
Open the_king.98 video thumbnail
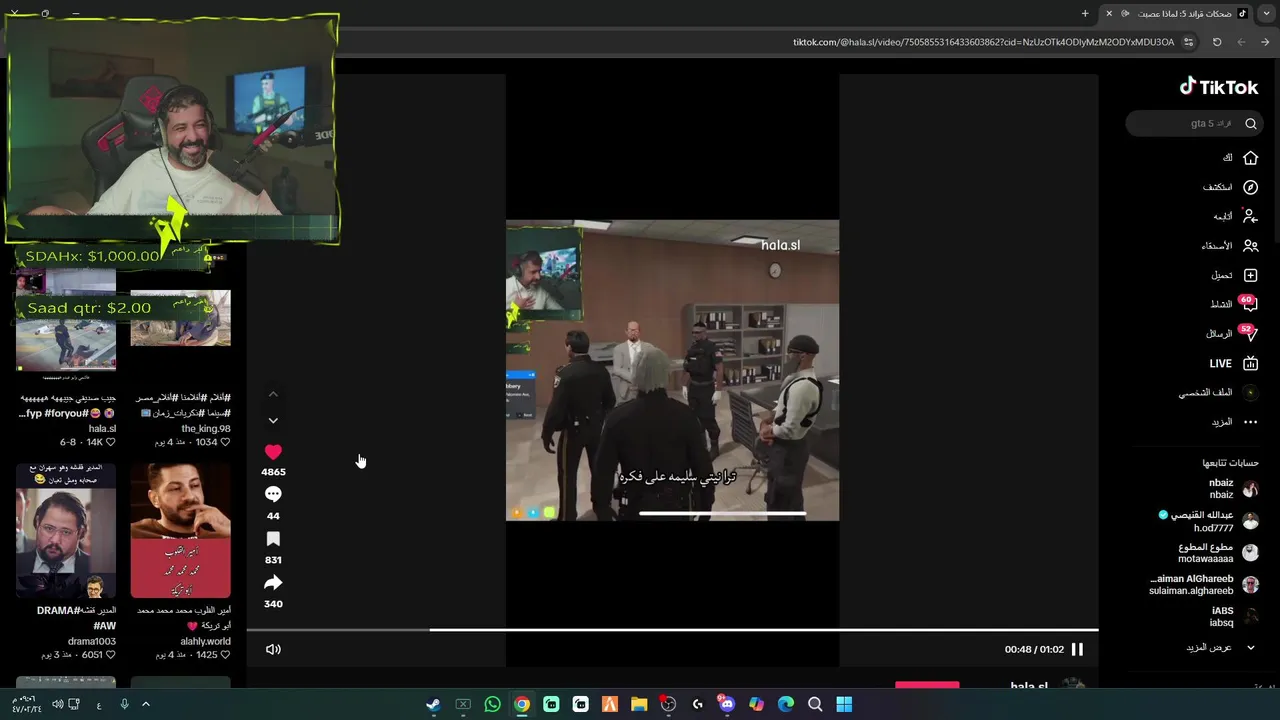[180, 318]
